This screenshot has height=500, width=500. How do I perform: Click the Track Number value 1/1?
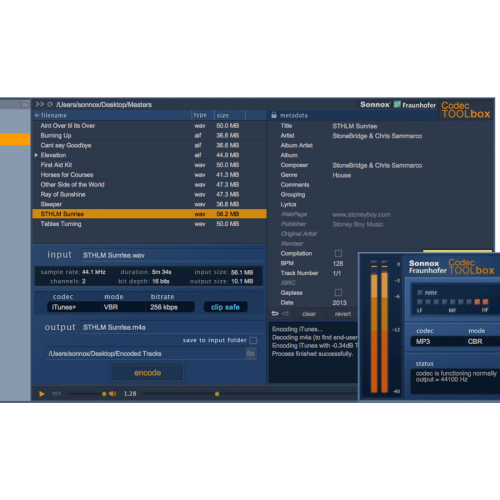pyautogui.click(x=337, y=273)
